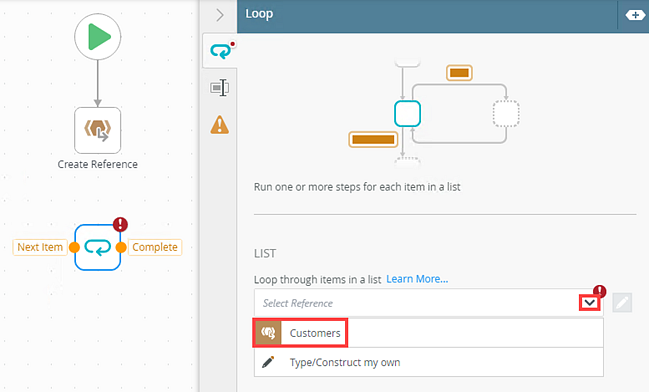649x392 pixels.
Task: Click the green Start play node
Action: pyautogui.click(x=98, y=37)
